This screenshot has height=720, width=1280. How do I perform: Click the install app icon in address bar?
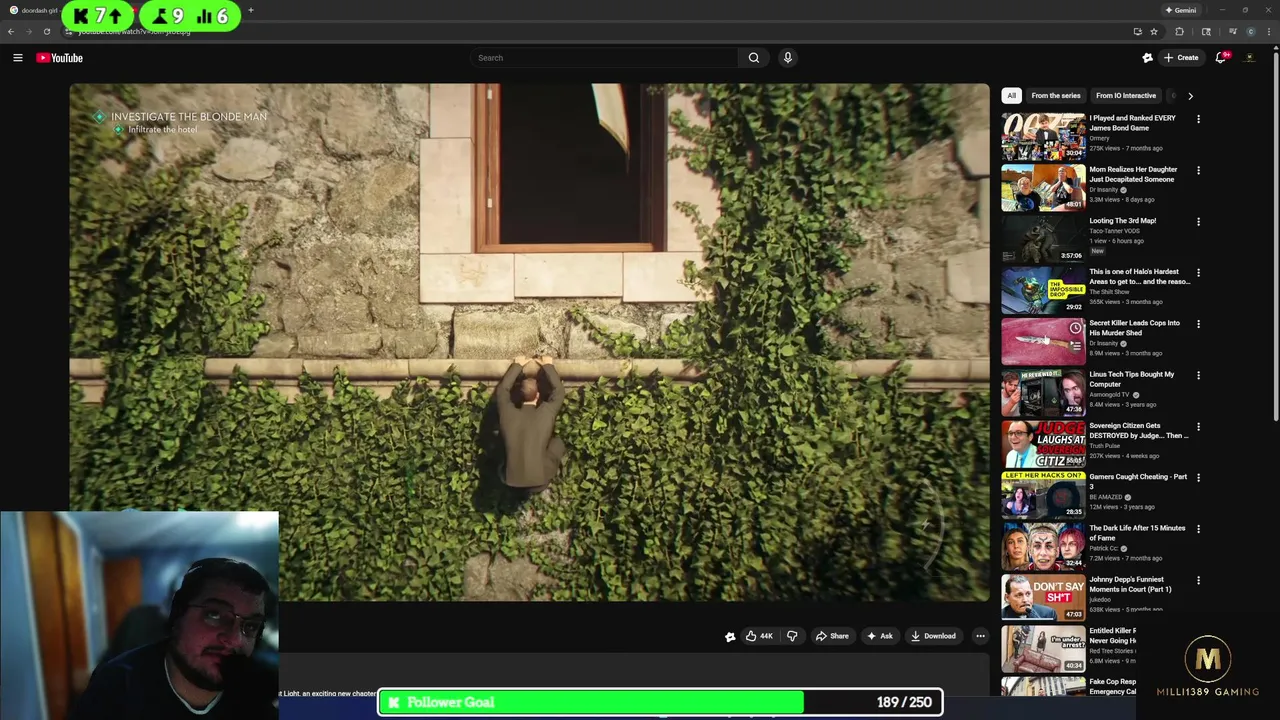click(x=1137, y=32)
